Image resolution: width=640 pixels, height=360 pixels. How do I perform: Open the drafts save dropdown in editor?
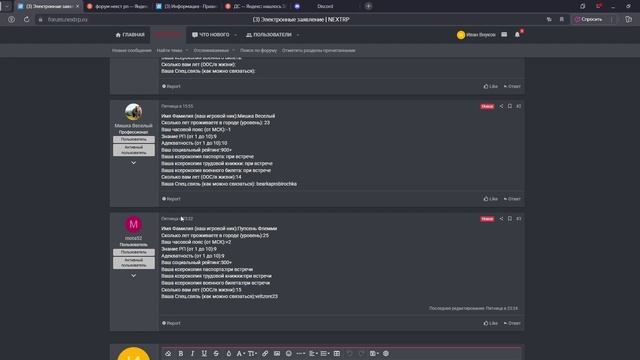pyautogui.click(x=374, y=353)
